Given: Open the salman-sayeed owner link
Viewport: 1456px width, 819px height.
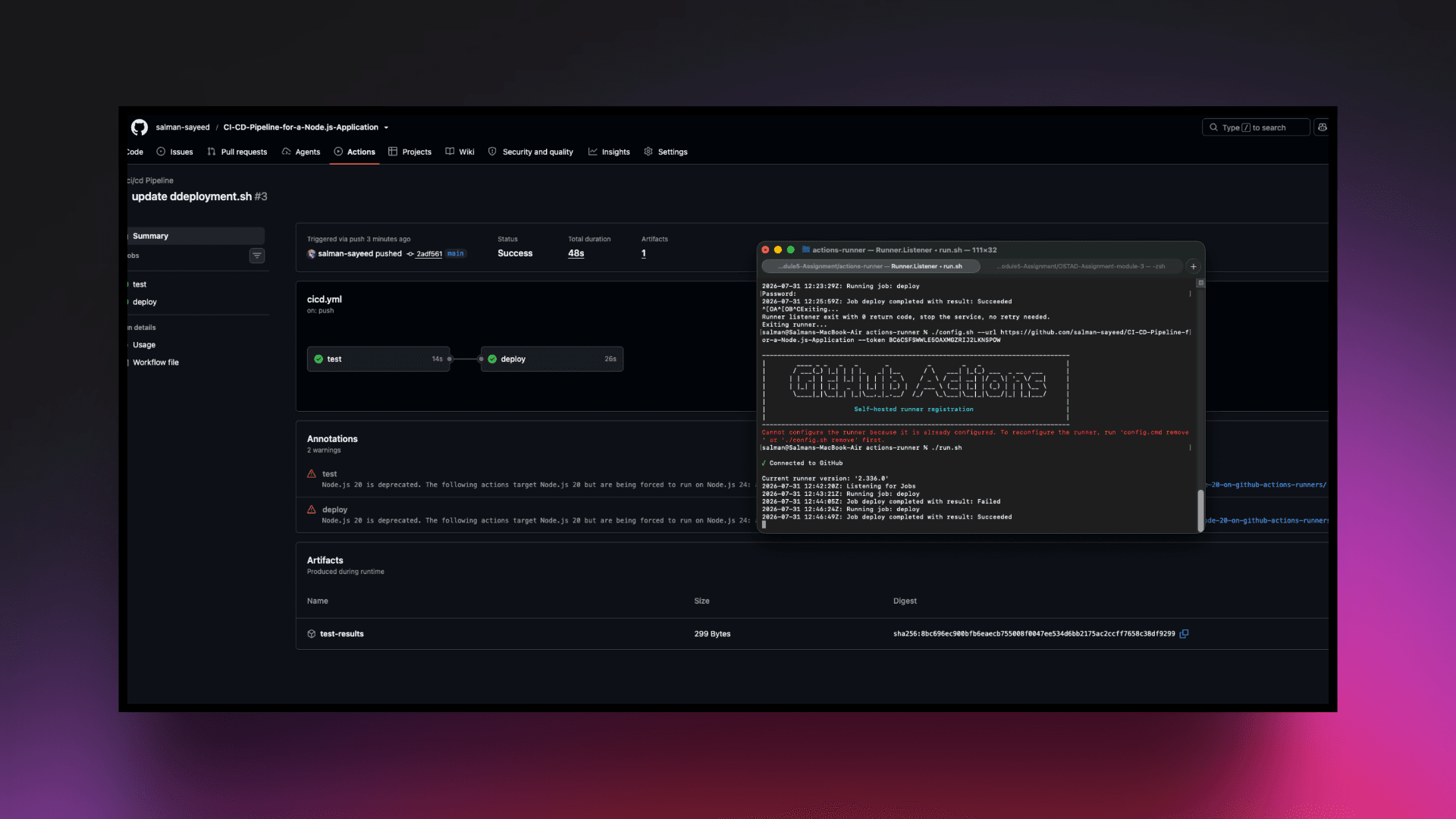Looking at the screenshot, I should 183,127.
